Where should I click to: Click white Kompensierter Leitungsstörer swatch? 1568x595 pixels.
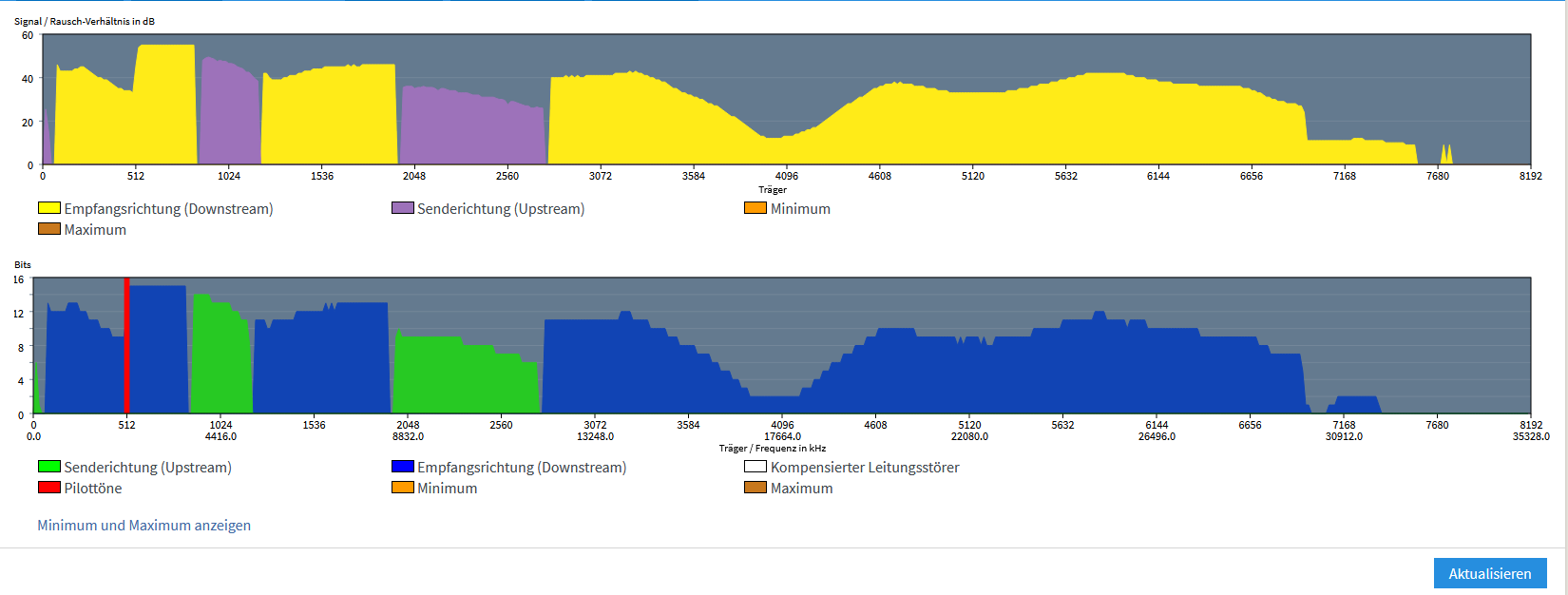[755, 467]
